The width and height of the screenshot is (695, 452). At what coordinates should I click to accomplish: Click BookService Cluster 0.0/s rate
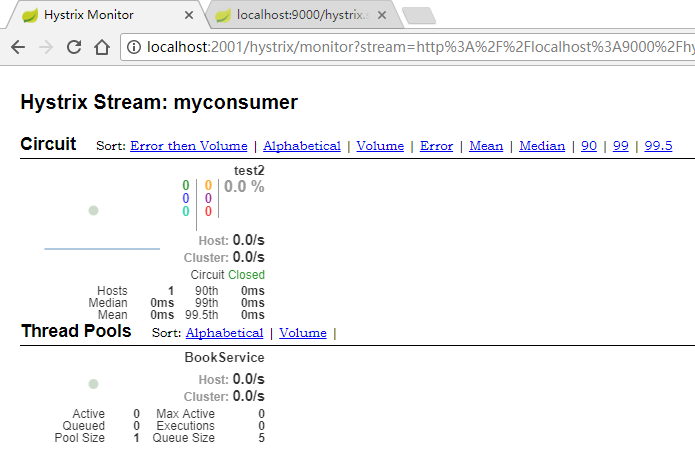[x=249, y=396]
